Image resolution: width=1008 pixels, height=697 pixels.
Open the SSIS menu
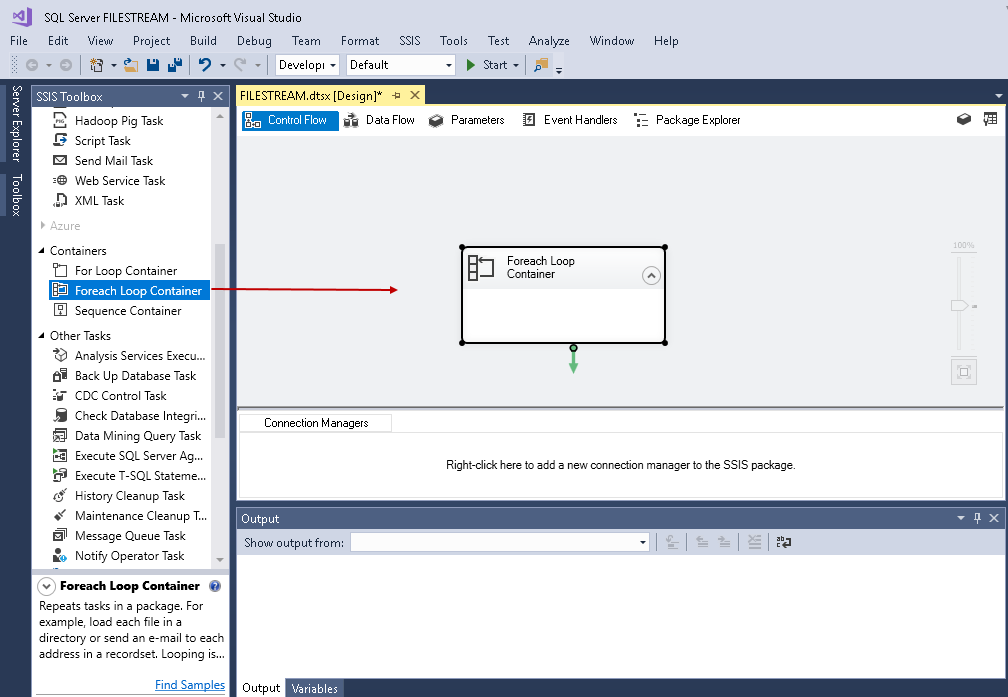point(410,41)
